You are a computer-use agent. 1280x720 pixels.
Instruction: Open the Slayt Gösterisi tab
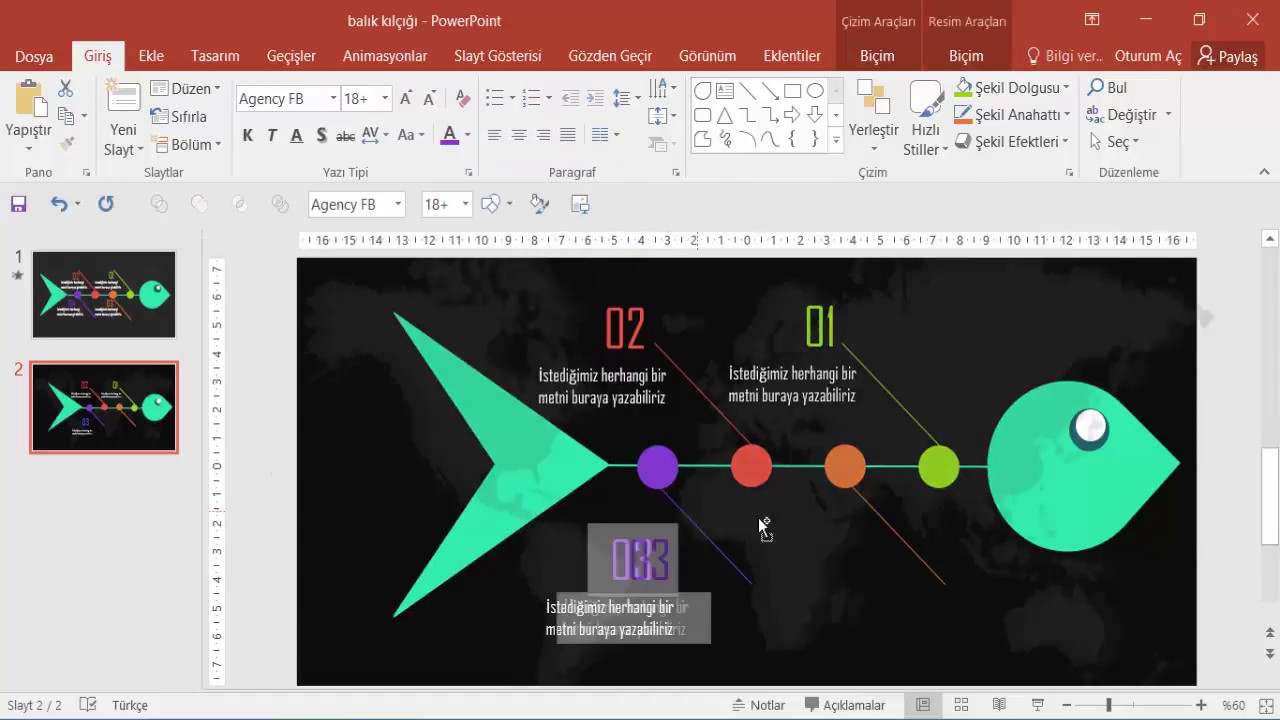tap(497, 56)
